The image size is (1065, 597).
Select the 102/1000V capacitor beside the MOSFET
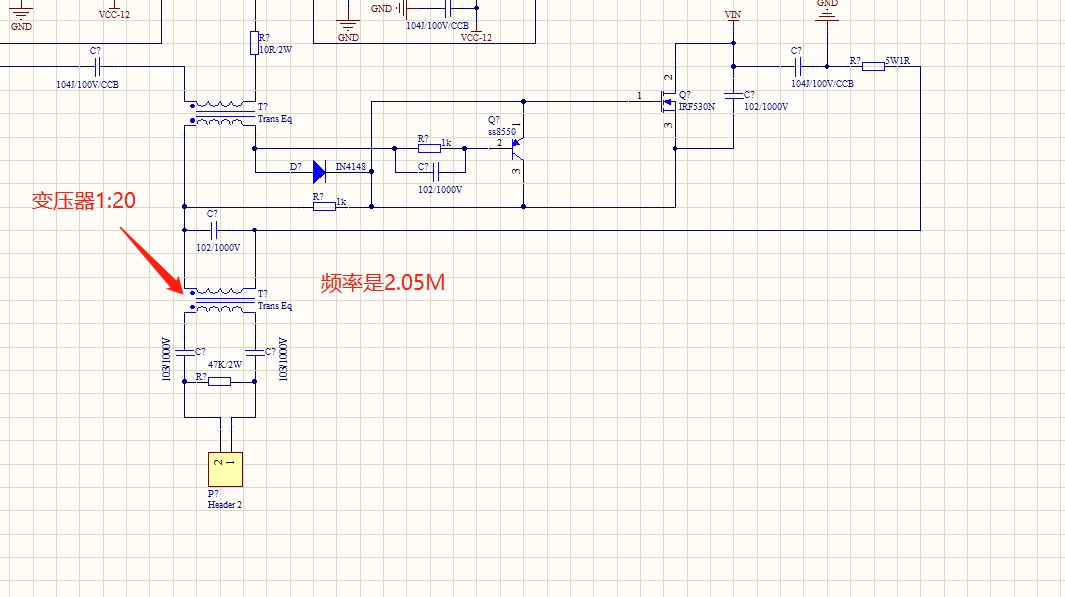coord(734,96)
